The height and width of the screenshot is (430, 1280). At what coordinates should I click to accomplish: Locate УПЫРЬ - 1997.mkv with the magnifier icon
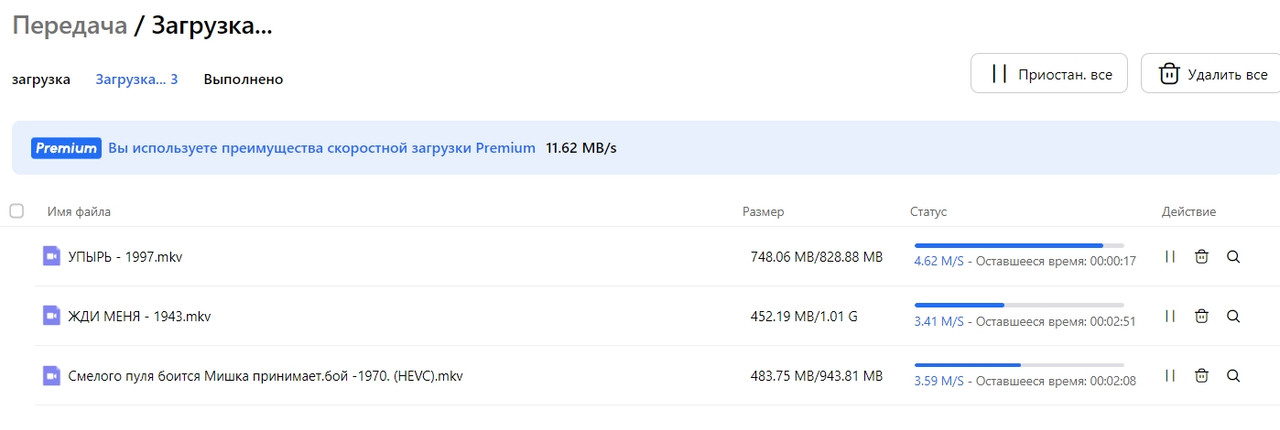pyautogui.click(x=1233, y=257)
